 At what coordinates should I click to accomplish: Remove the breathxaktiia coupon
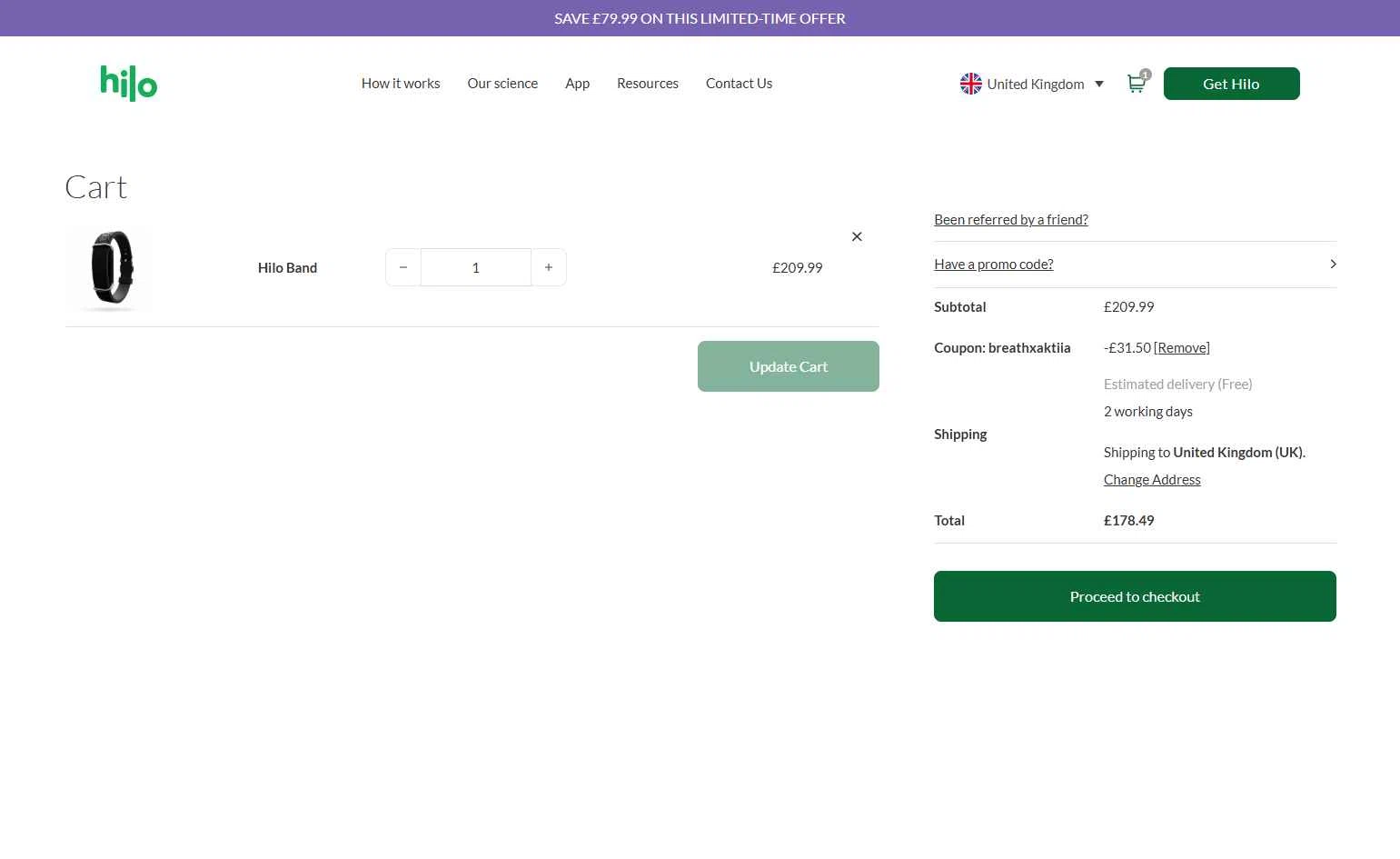(x=1182, y=347)
